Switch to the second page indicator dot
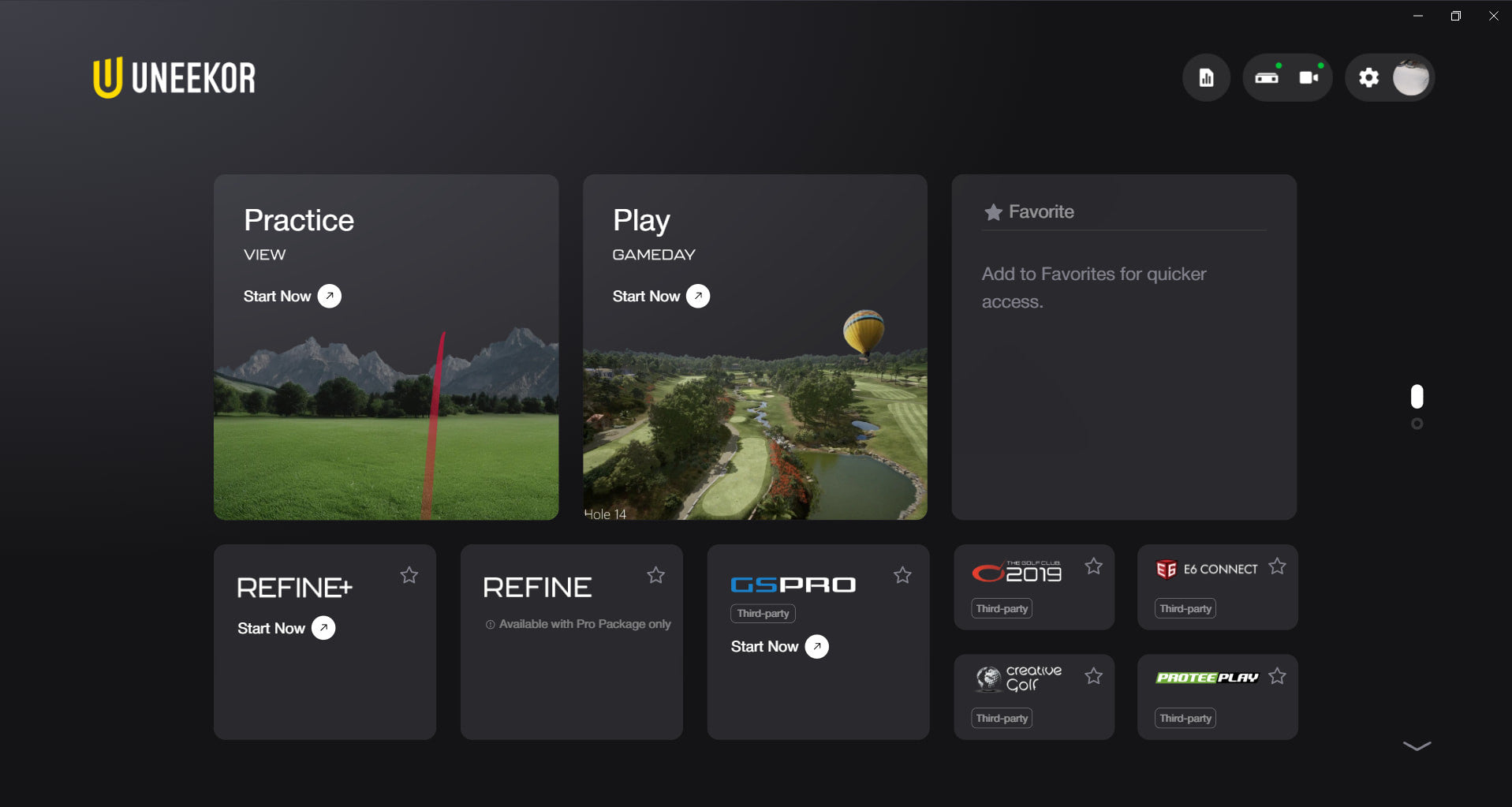 tap(1417, 424)
